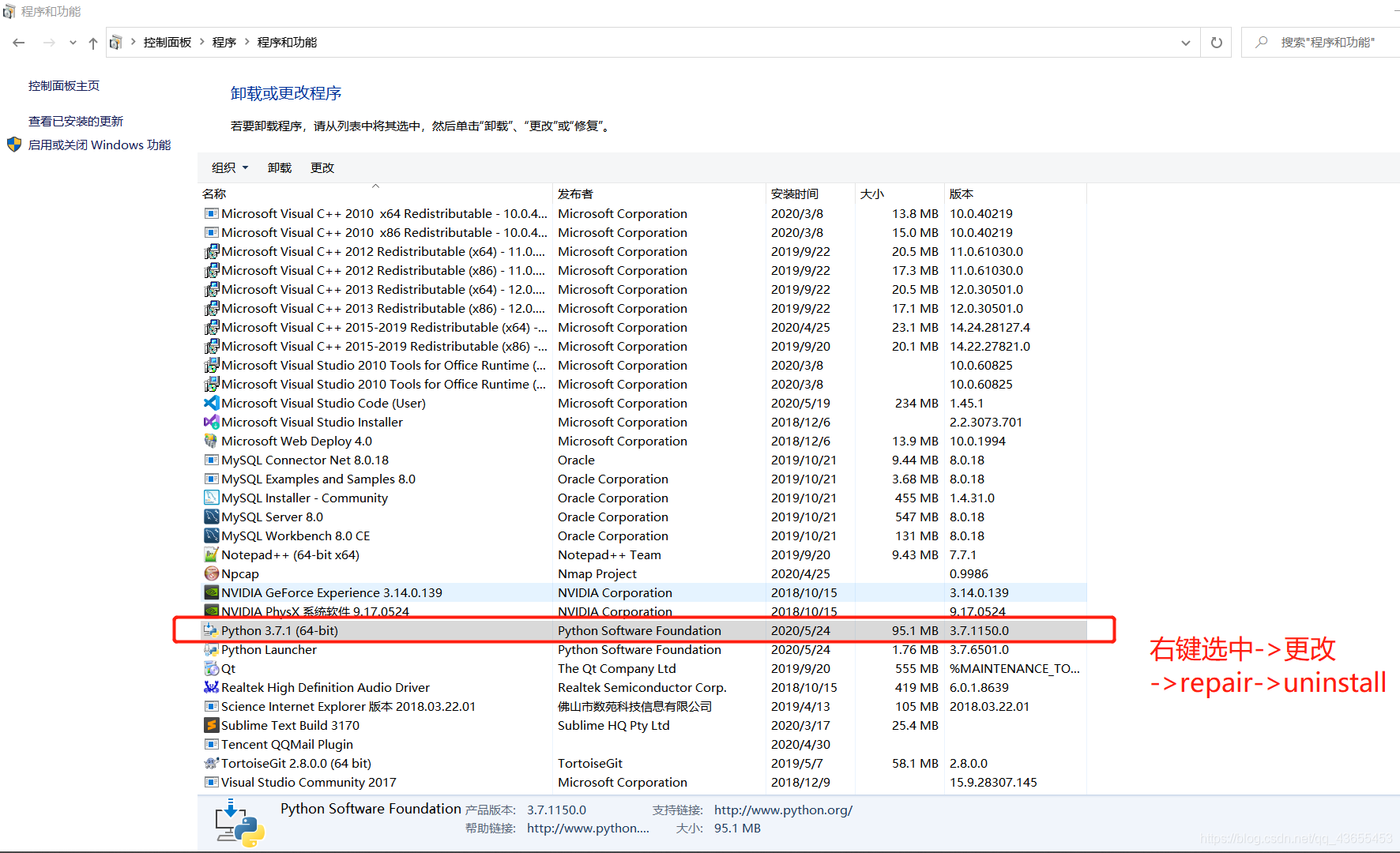Go up one level with up arrow

(93, 43)
